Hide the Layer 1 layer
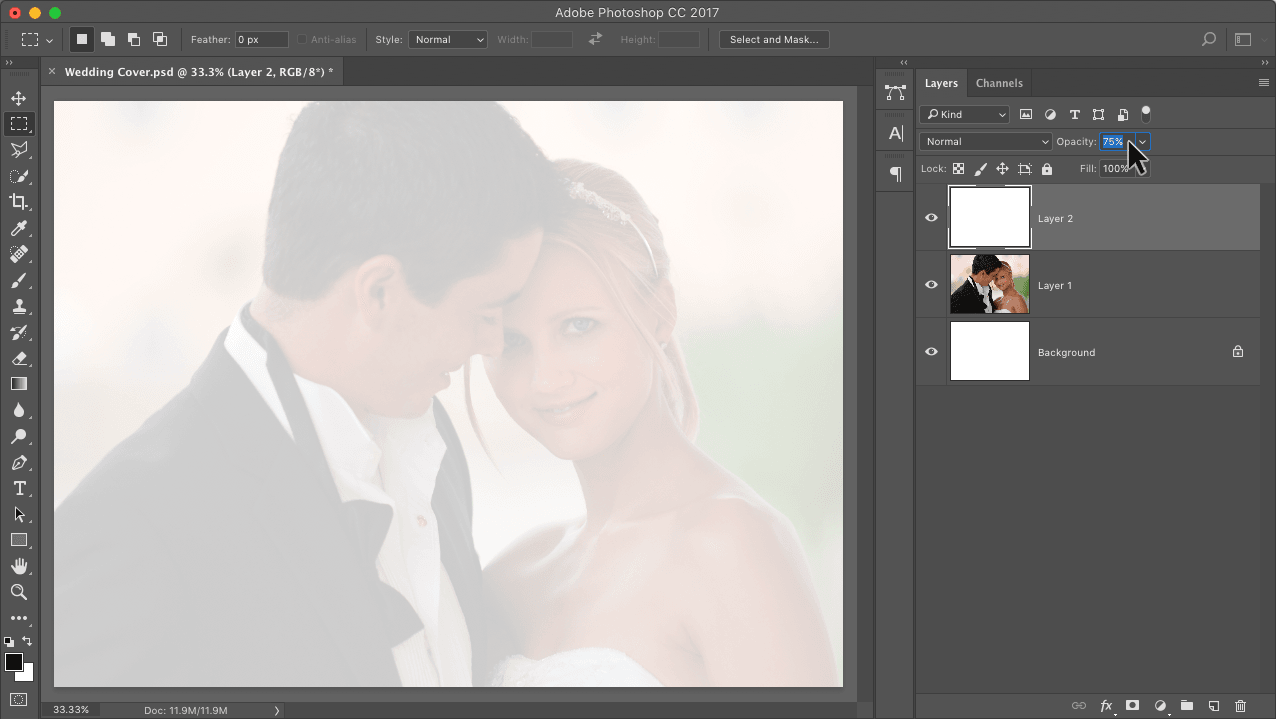The image size is (1276, 719). click(931, 285)
